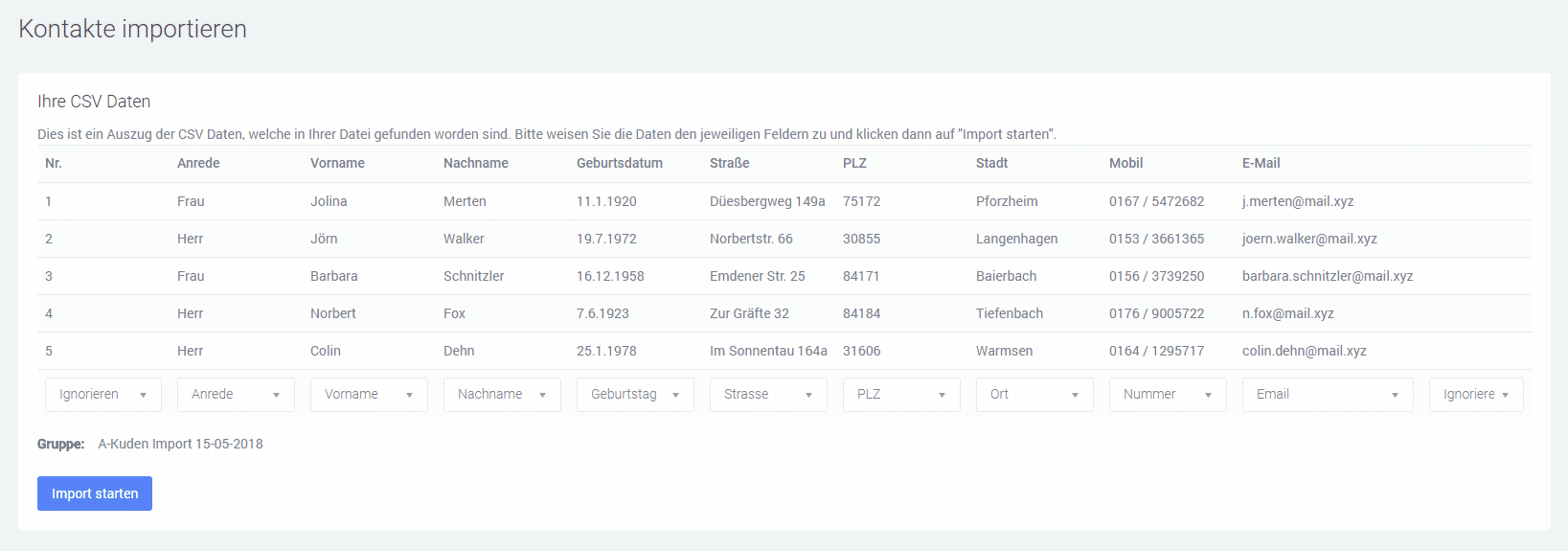Click the Import starten button
The image size is (1568, 551).
click(95, 494)
